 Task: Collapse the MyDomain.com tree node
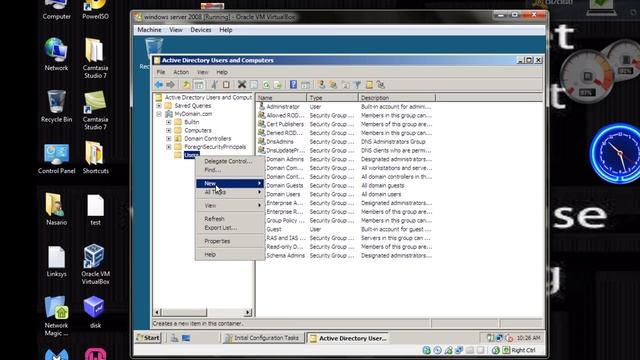click(159, 114)
